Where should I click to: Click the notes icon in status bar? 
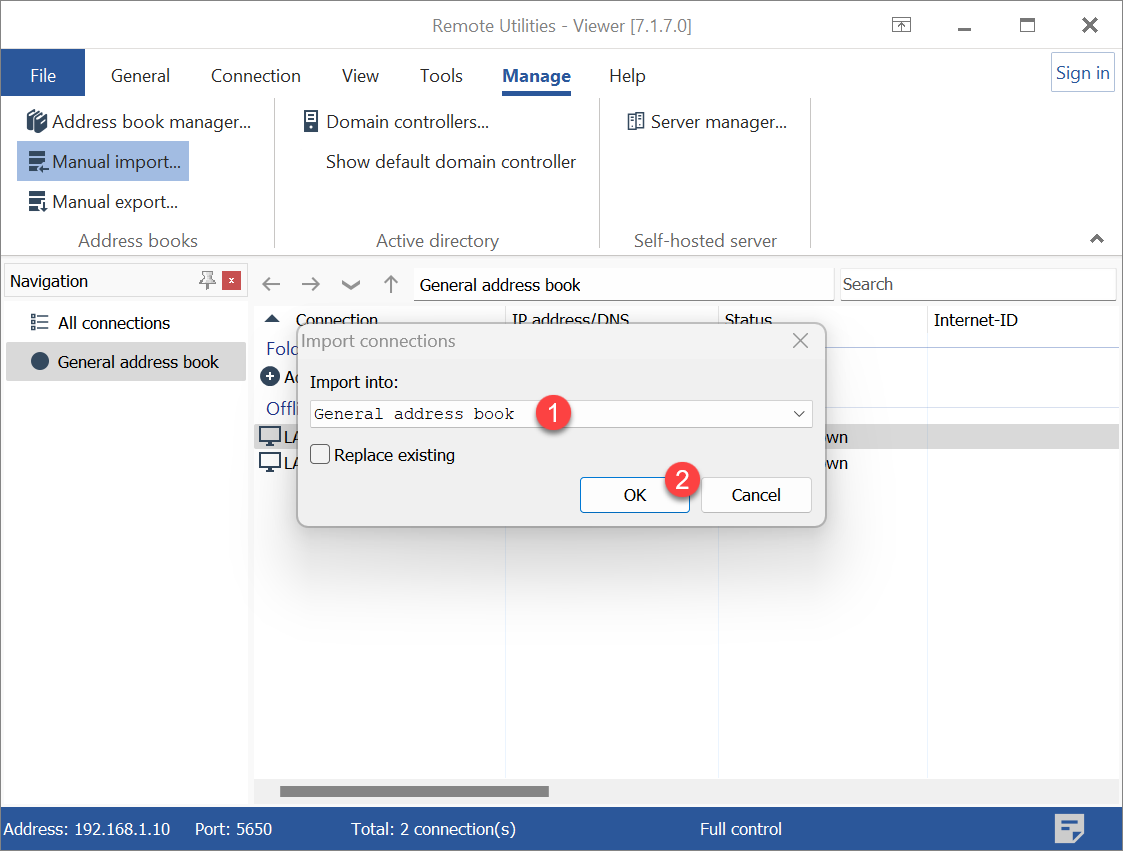coord(1070,829)
